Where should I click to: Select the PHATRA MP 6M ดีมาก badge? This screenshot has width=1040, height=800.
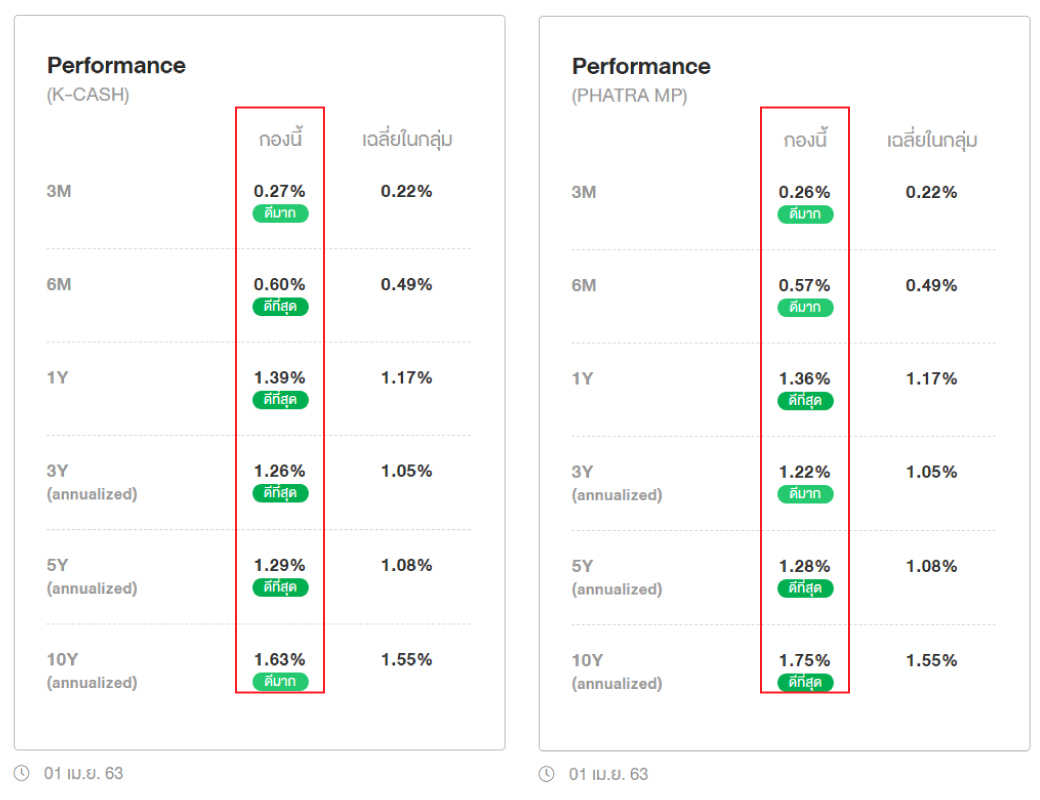pyautogui.click(x=805, y=307)
